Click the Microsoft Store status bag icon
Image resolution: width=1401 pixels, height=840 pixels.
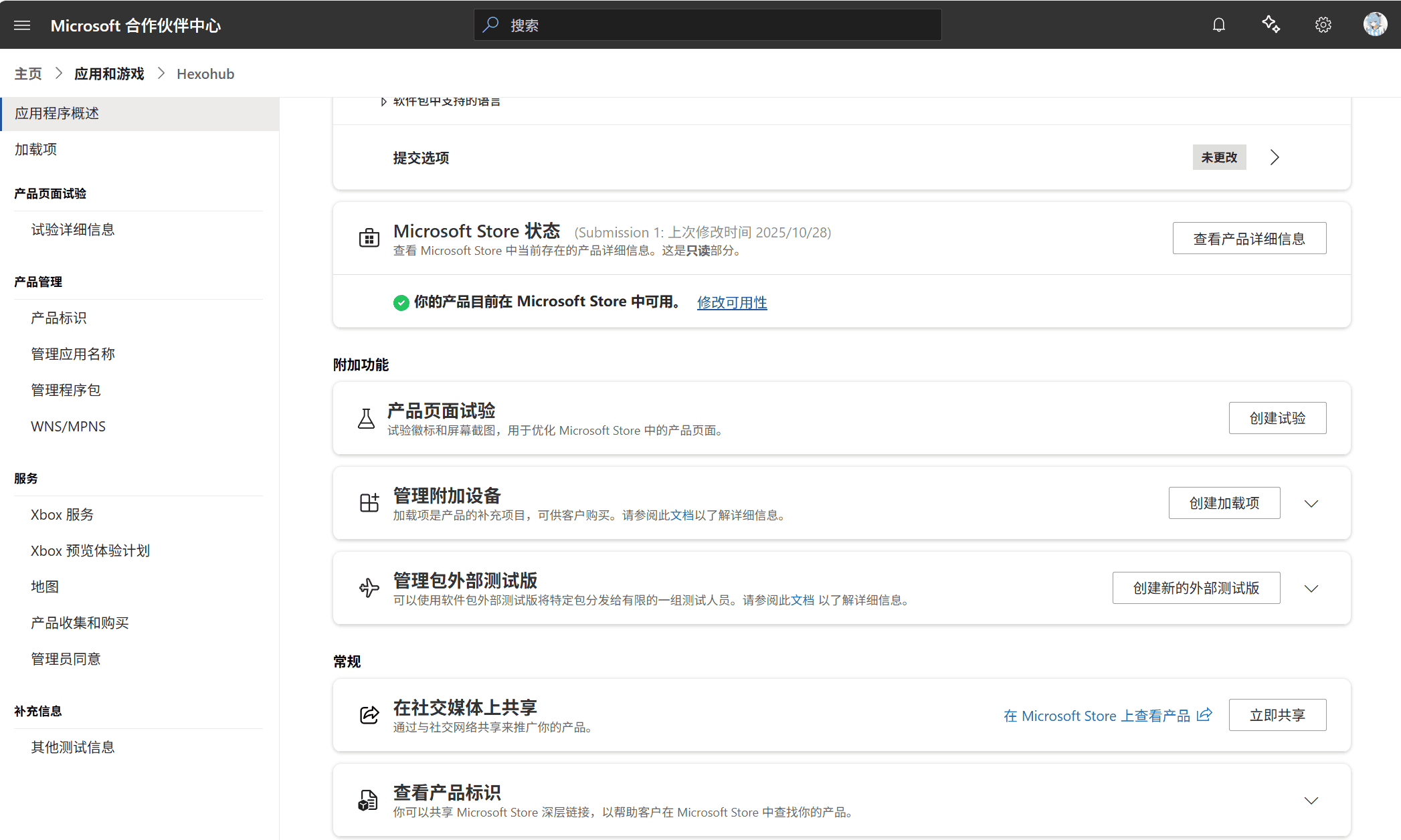point(369,238)
